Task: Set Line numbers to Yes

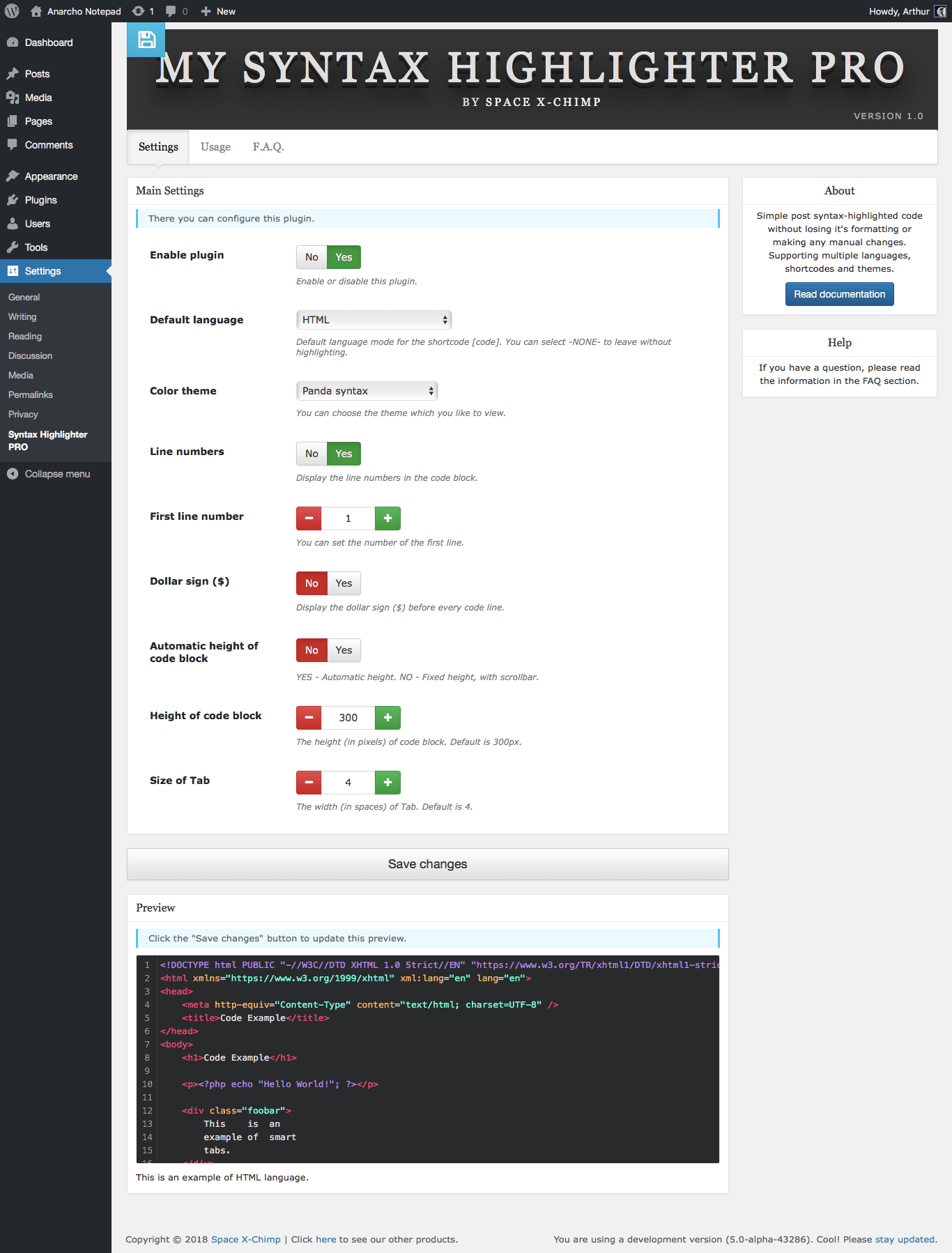Action: click(344, 454)
